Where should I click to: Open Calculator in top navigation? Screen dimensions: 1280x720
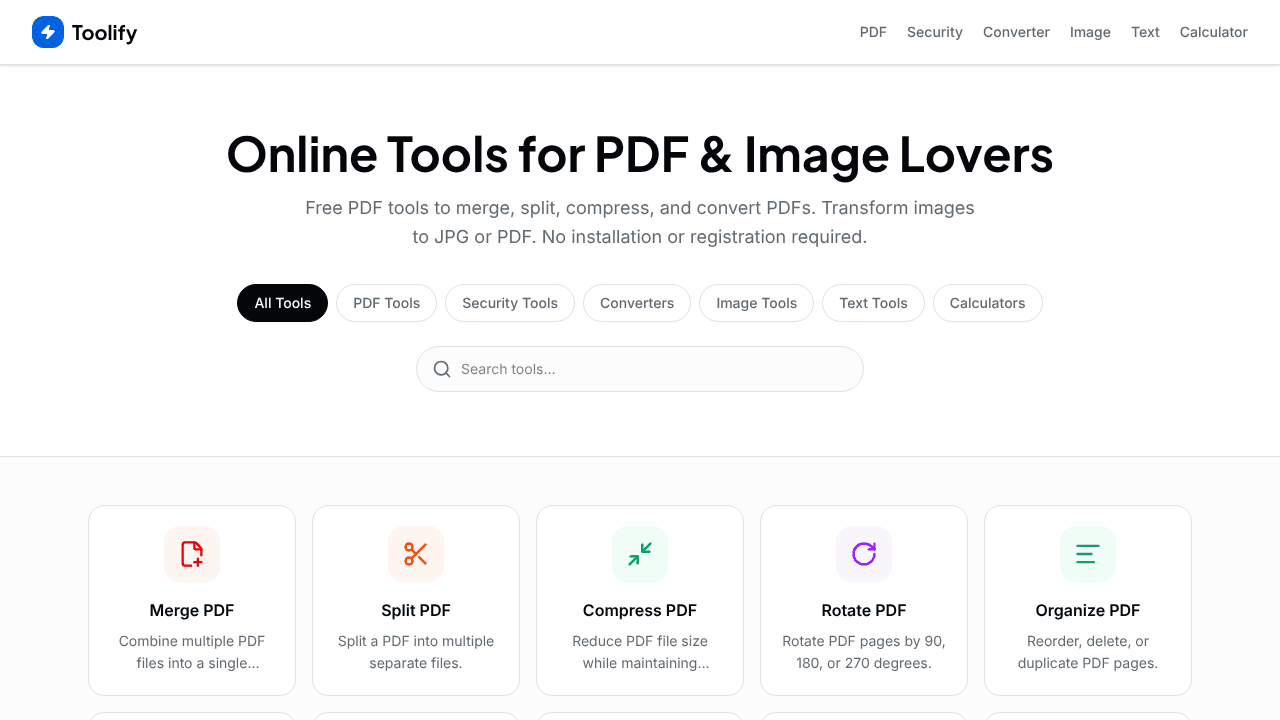click(1214, 32)
